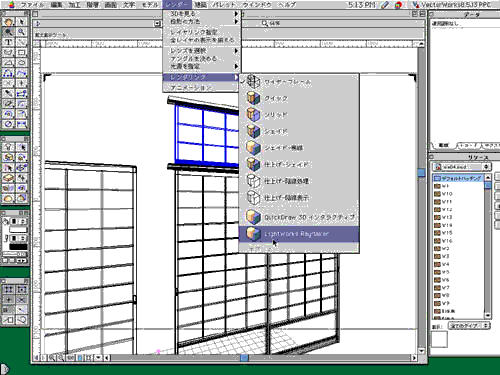
Task: Open the layer dropdown arrow above drawing
Action: pos(157,23)
